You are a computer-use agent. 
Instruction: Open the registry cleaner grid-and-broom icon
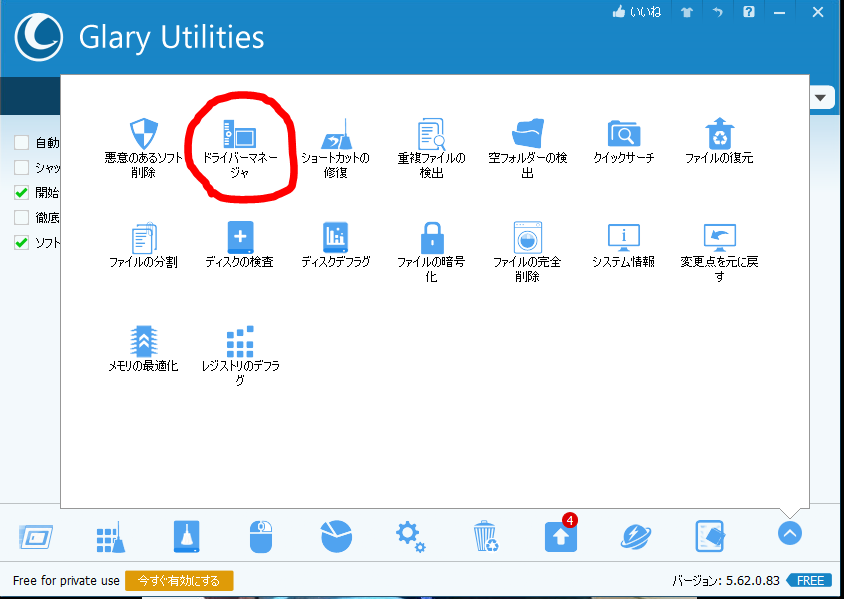pyautogui.click(x=111, y=537)
